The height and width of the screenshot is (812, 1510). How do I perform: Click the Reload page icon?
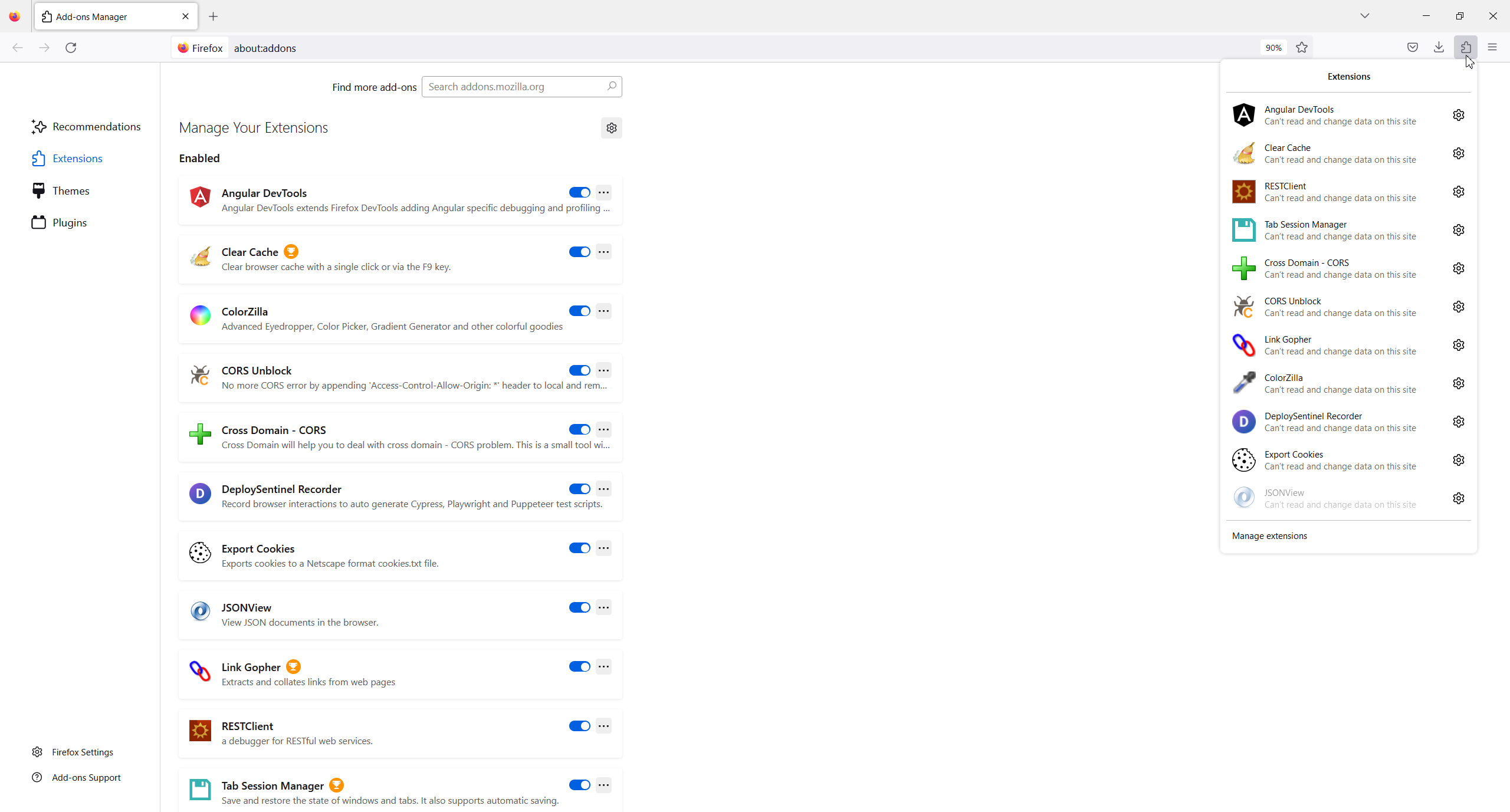point(71,47)
